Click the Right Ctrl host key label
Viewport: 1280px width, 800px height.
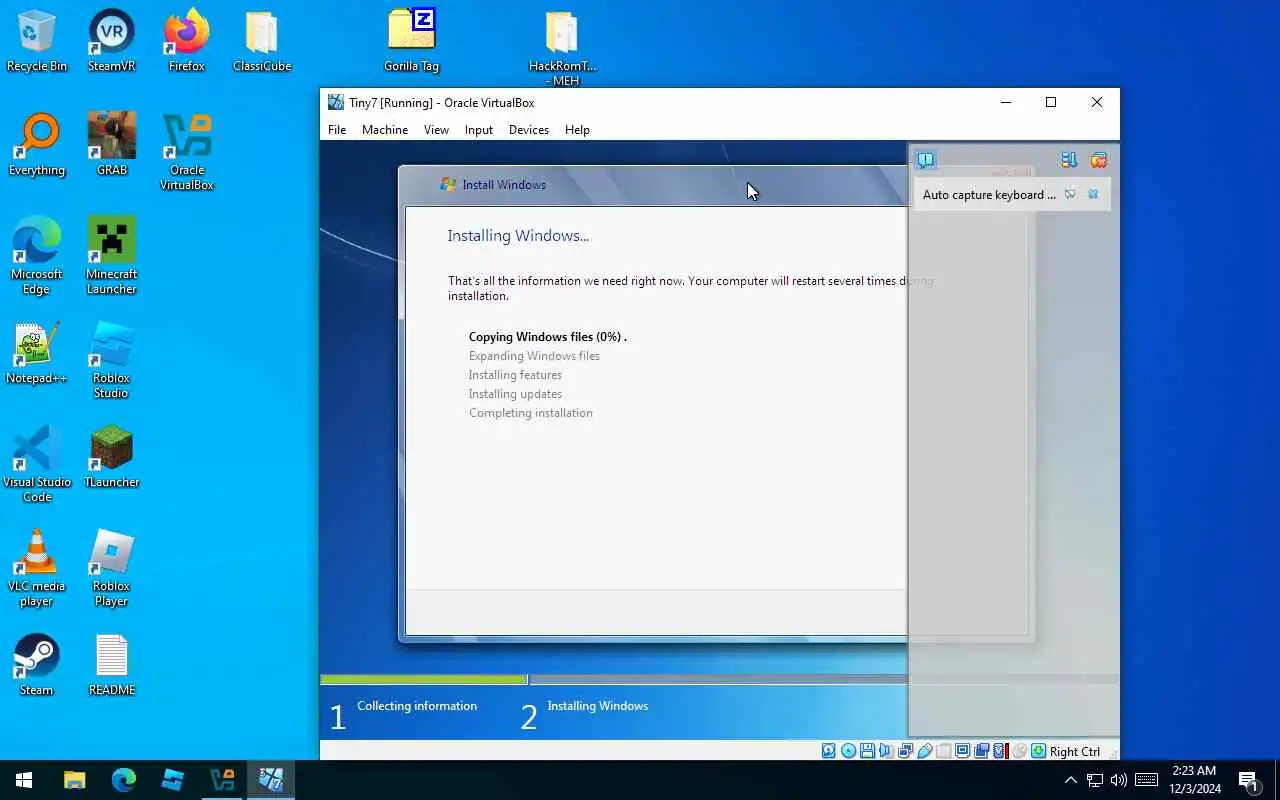(x=1075, y=752)
